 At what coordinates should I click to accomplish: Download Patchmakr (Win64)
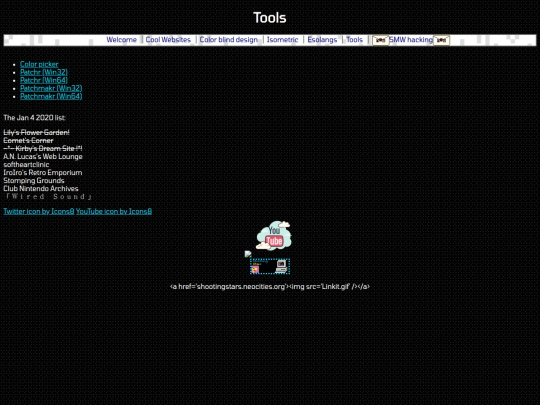(51, 96)
